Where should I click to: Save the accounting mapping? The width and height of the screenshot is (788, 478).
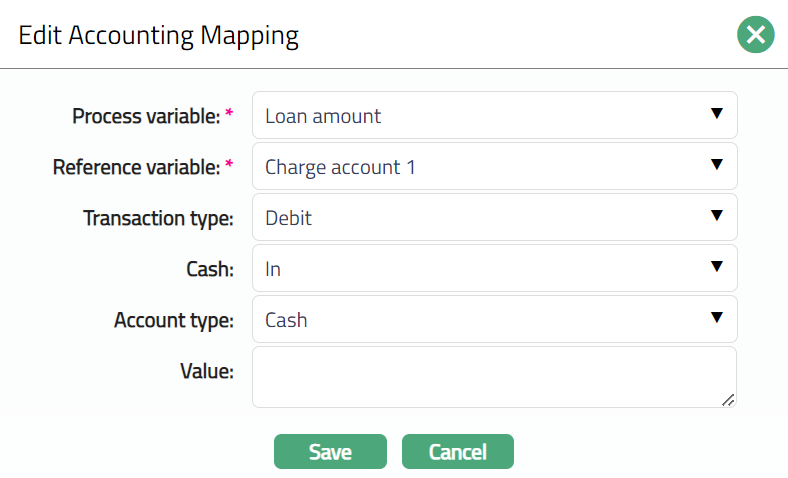(x=330, y=451)
